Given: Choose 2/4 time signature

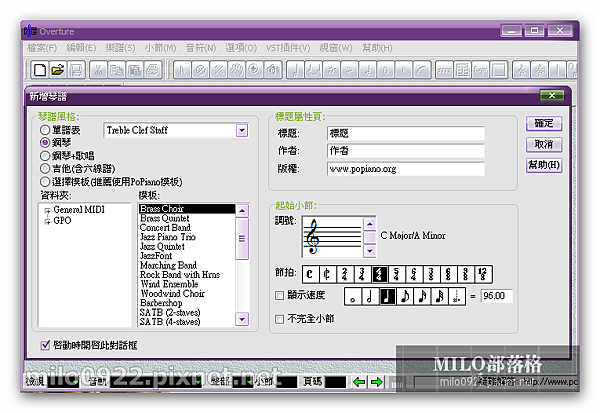Looking at the screenshot, I should click(345, 274).
